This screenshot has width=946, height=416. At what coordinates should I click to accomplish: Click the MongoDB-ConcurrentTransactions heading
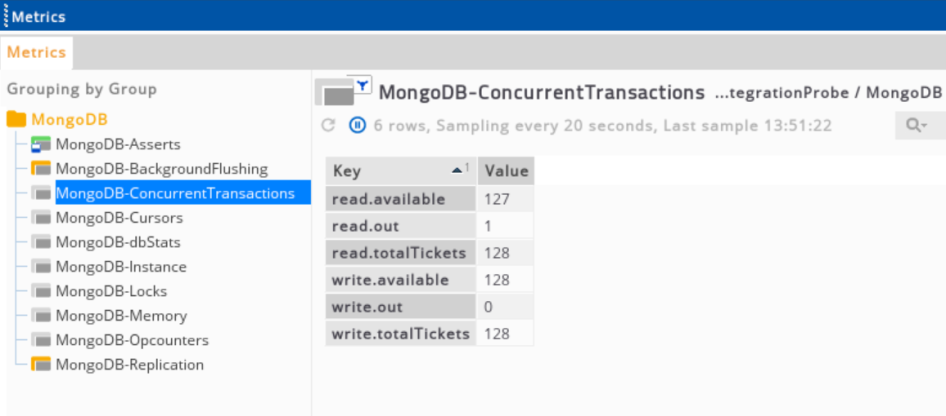pos(541,92)
